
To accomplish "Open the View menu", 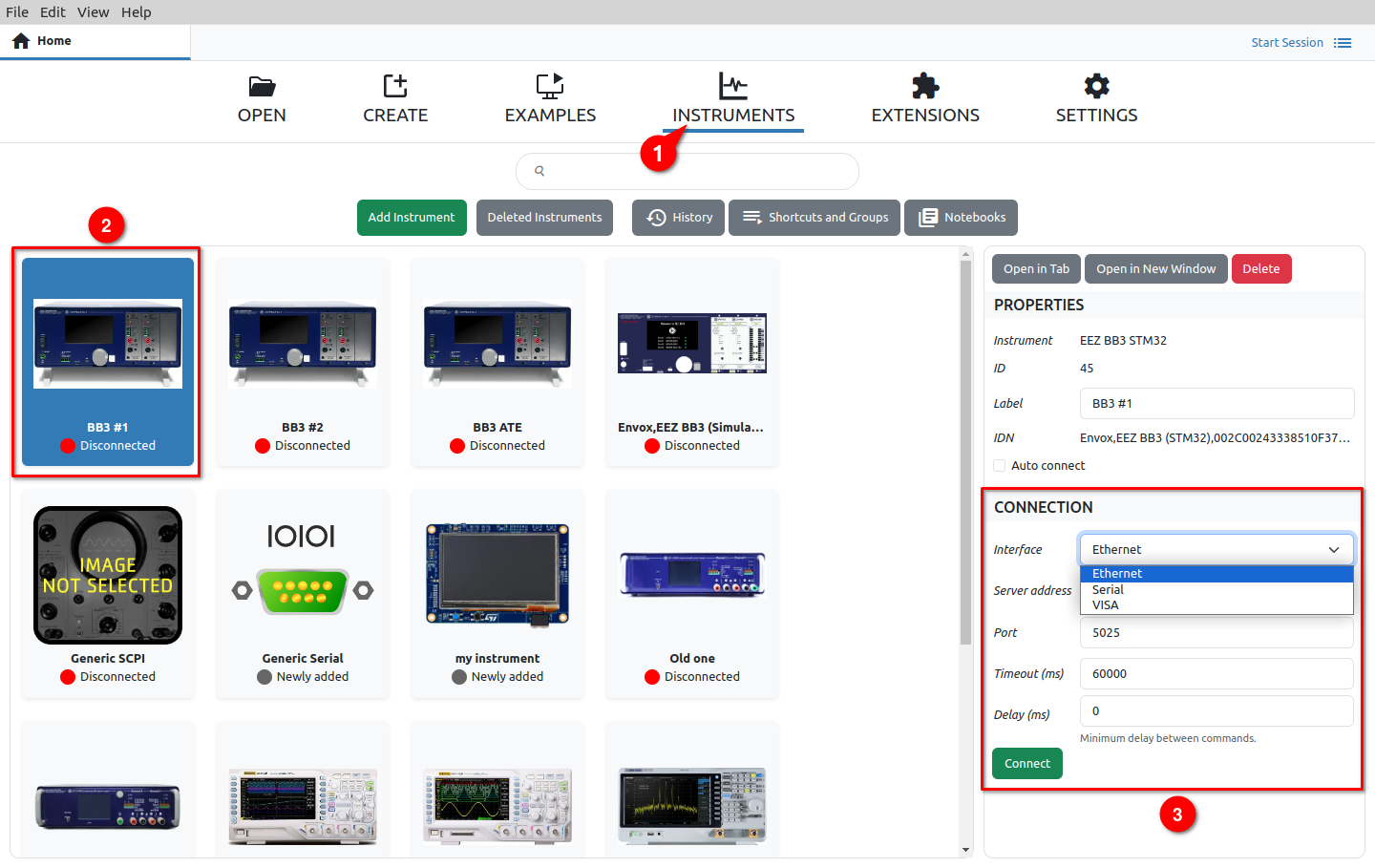I will [x=93, y=12].
